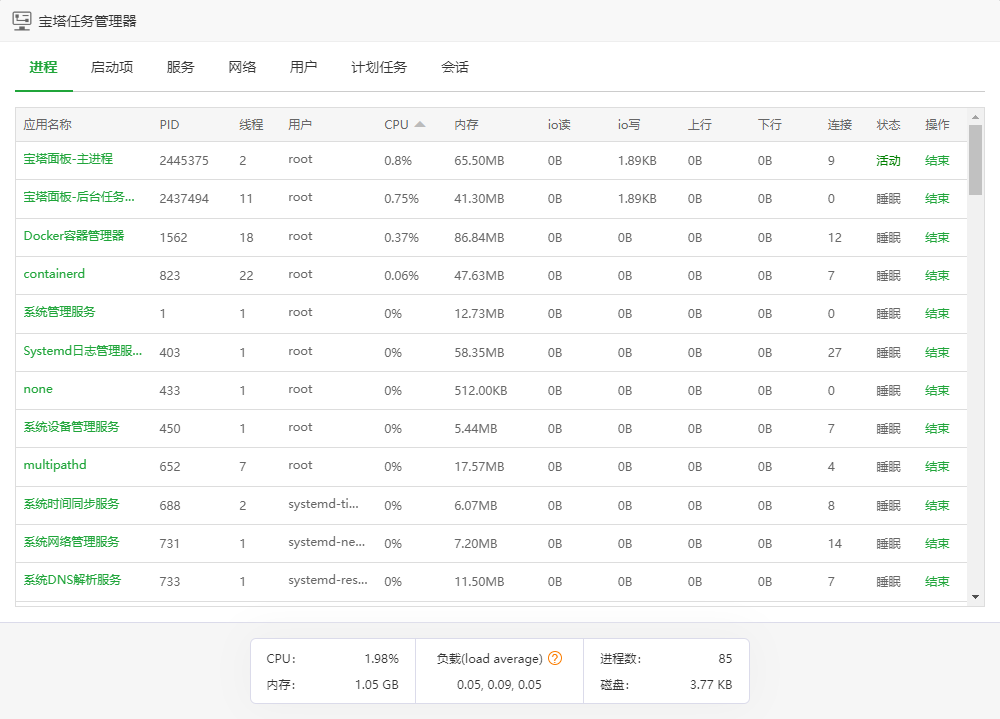View 系统设备管理服务 details
1000x719 pixels.
click(x=71, y=427)
